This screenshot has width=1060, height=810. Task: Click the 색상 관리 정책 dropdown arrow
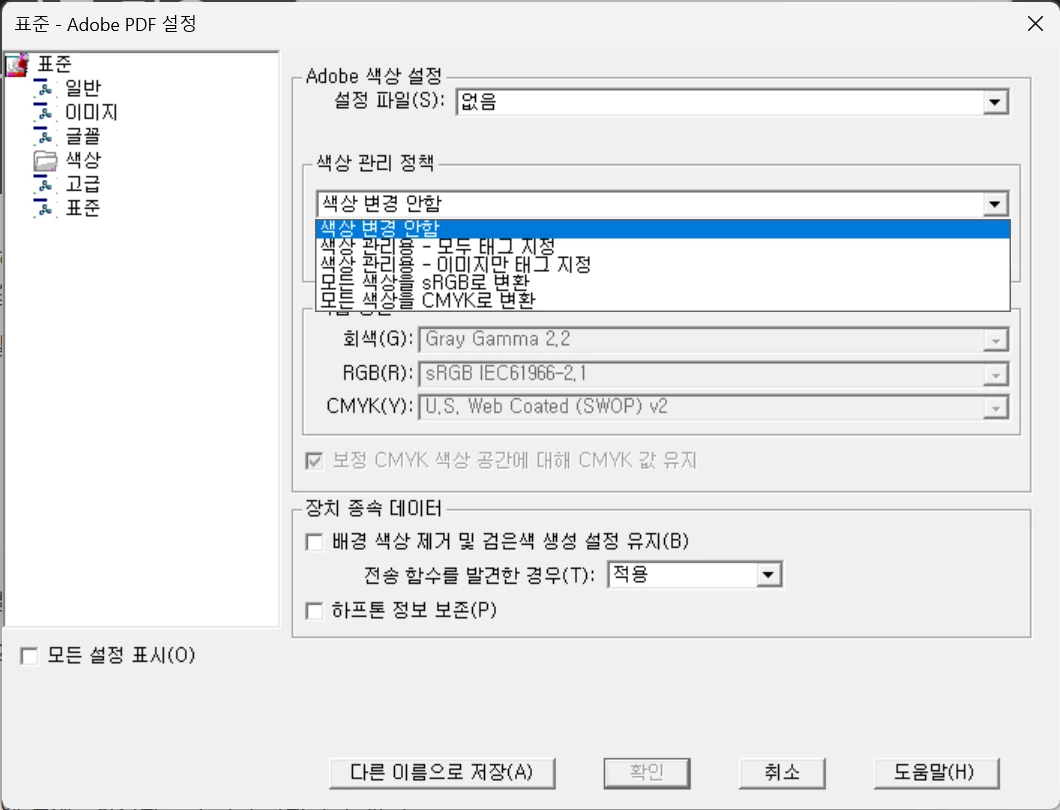point(994,204)
